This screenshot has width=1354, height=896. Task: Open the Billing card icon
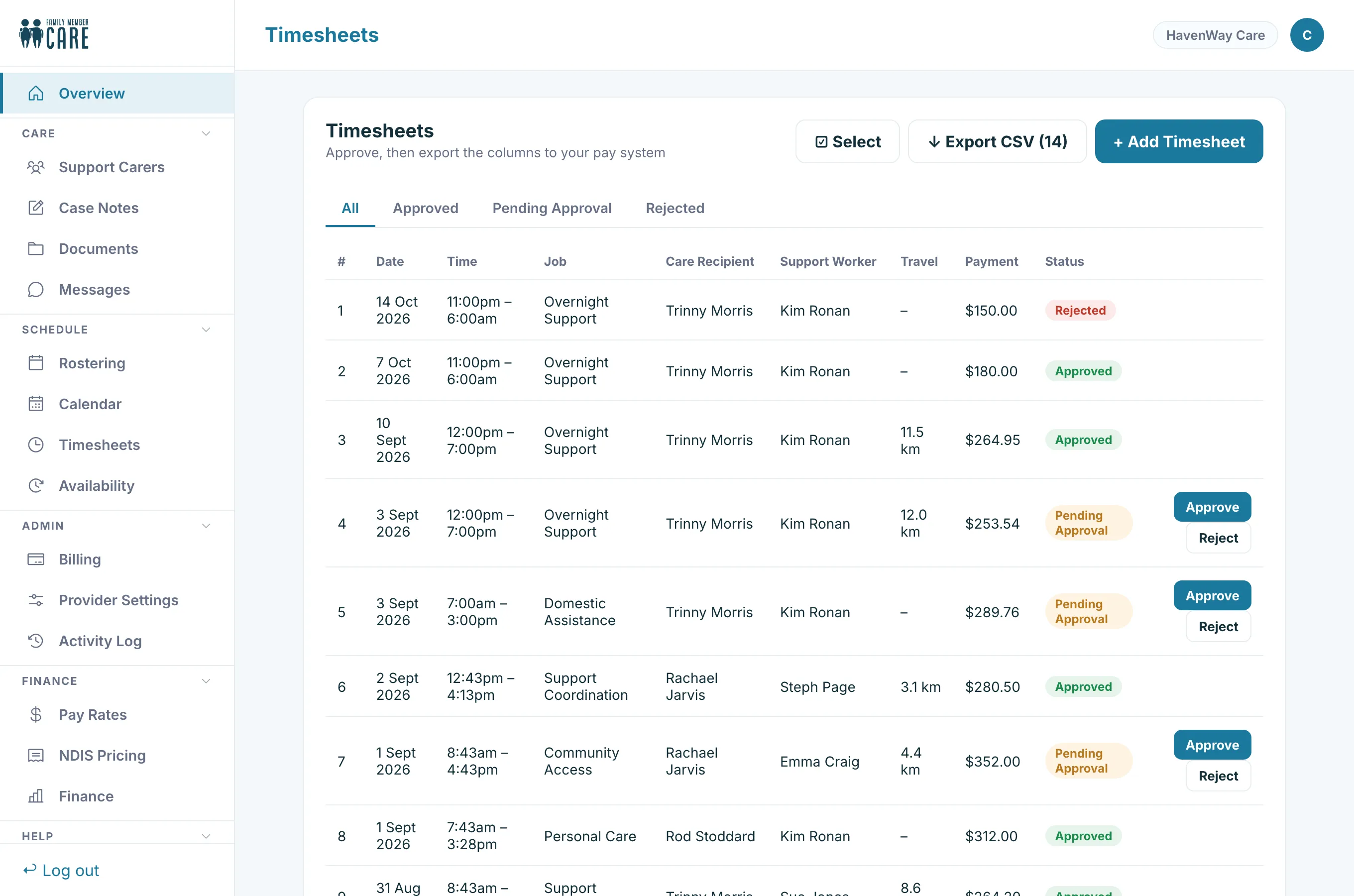coord(36,559)
